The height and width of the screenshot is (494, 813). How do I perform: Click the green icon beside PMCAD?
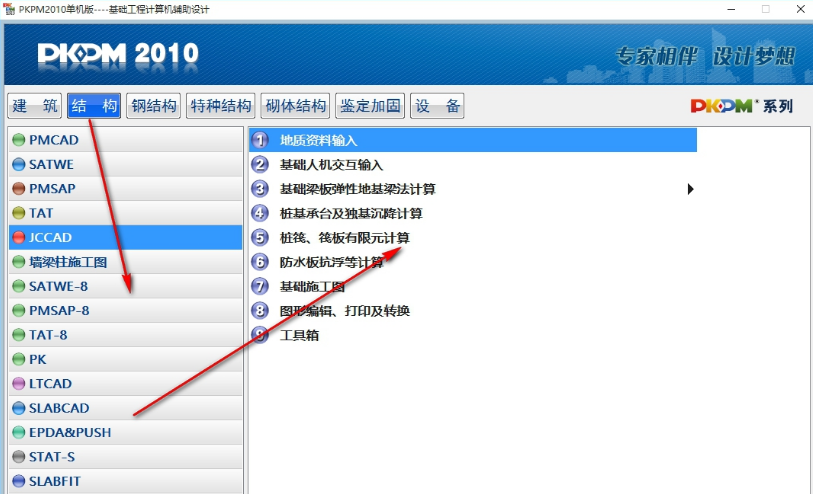tap(19, 140)
